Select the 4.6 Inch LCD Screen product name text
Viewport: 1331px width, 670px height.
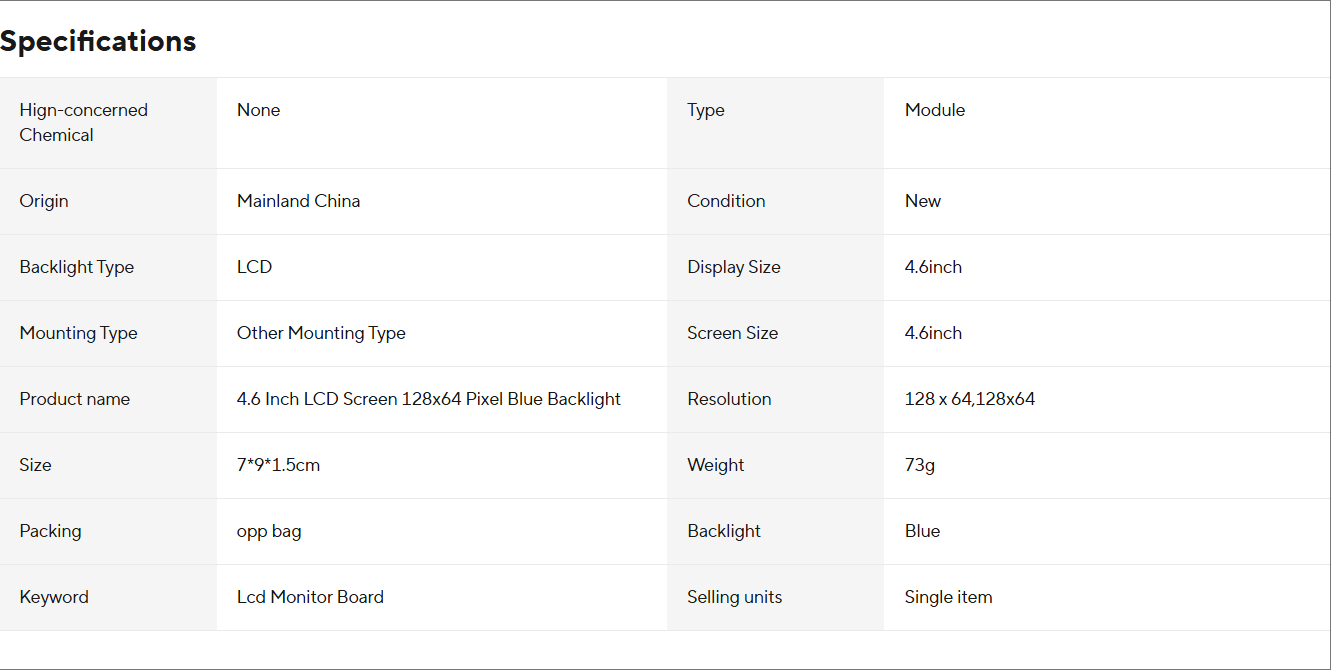pyautogui.click(x=428, y=399)
